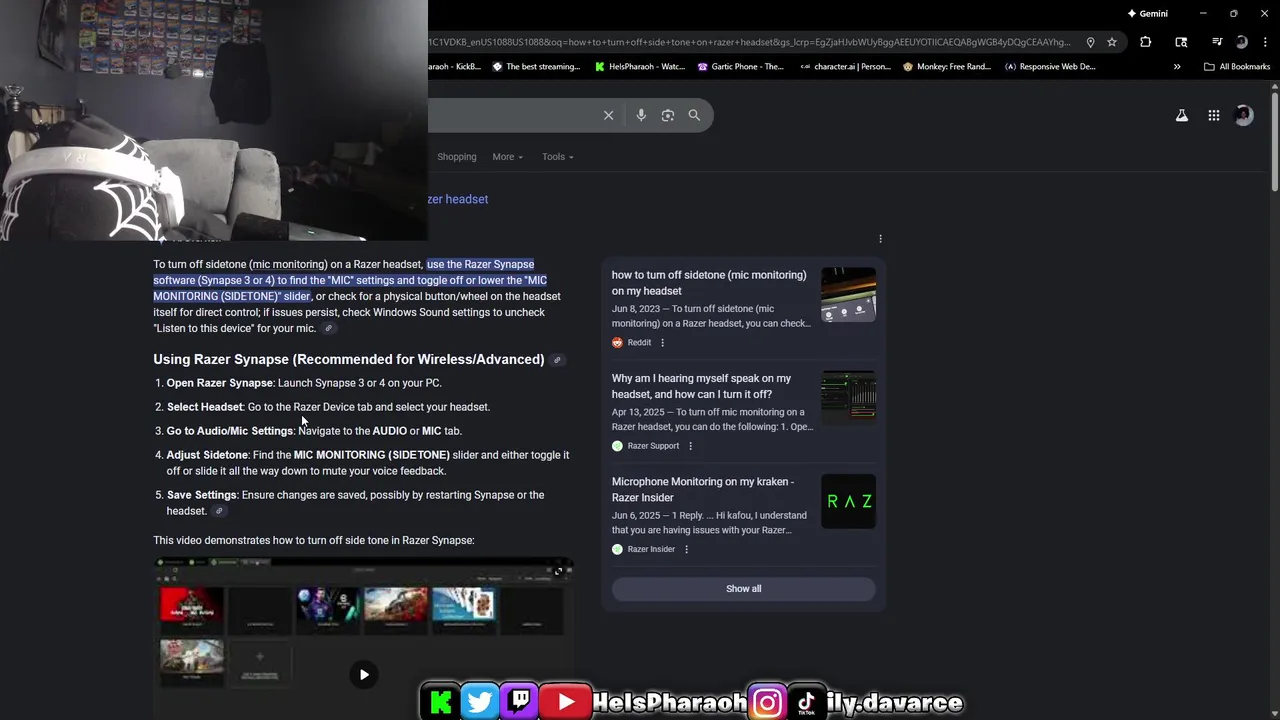Open more options for Reddit source

[x=662, y=343]
